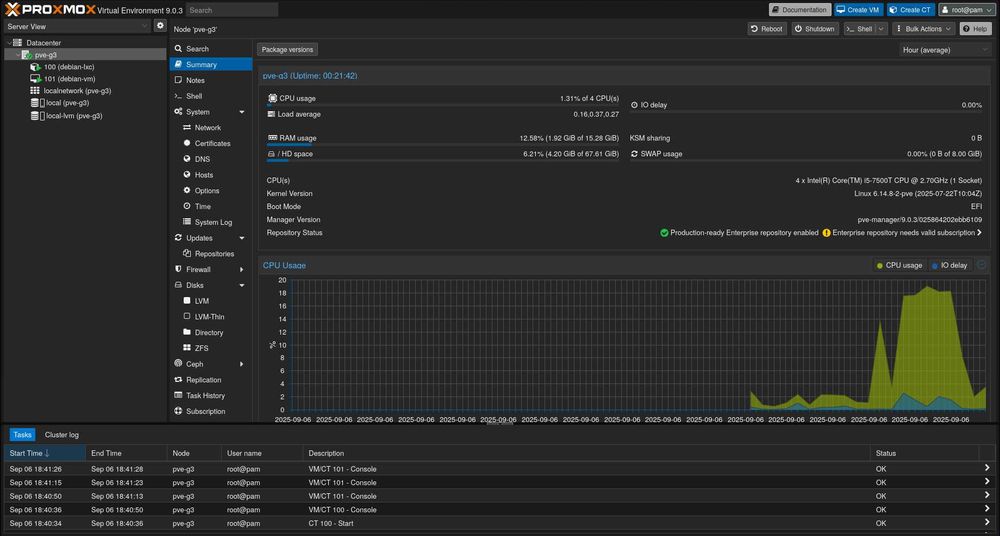Open details arrow of the 18:41:26 task
The image size is (1000, 536).
987,468
